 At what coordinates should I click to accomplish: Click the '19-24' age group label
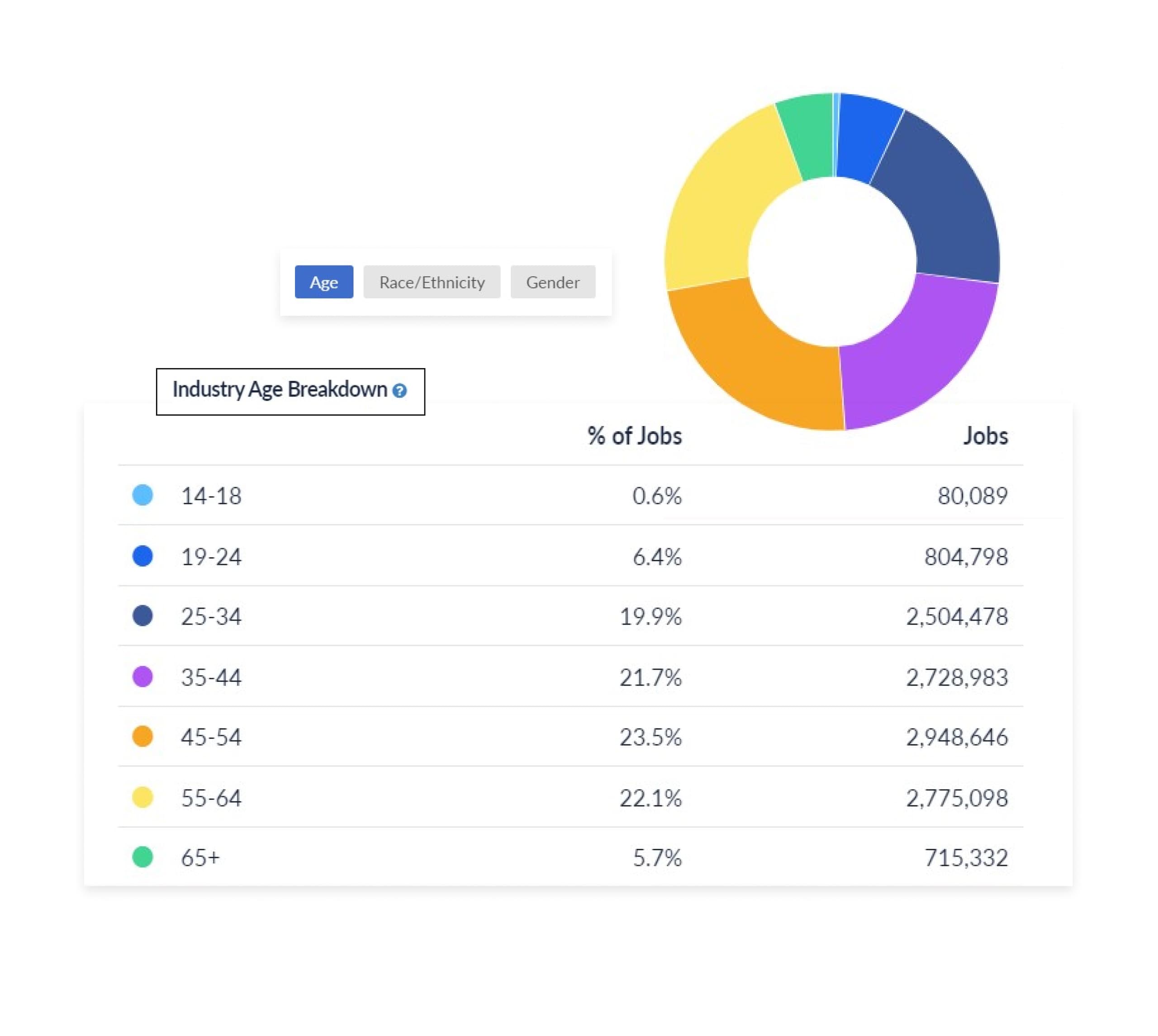tap(211, 557)
